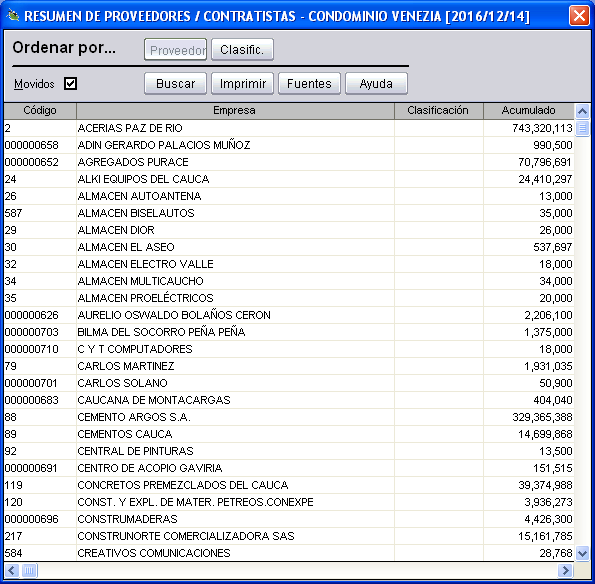595x584 pixels.
Task: Select the AGREGADOS PURACE row
Action: (x=289, y=162)
